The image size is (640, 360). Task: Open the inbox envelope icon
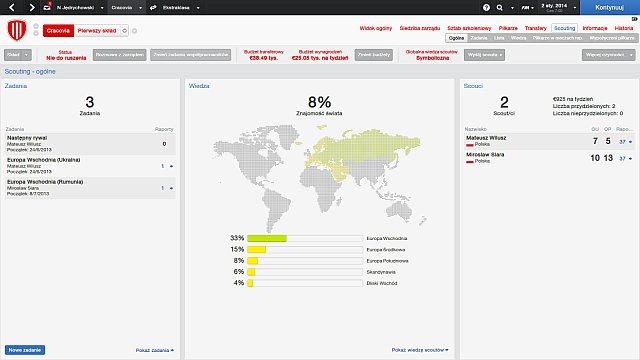pos(47,7)
